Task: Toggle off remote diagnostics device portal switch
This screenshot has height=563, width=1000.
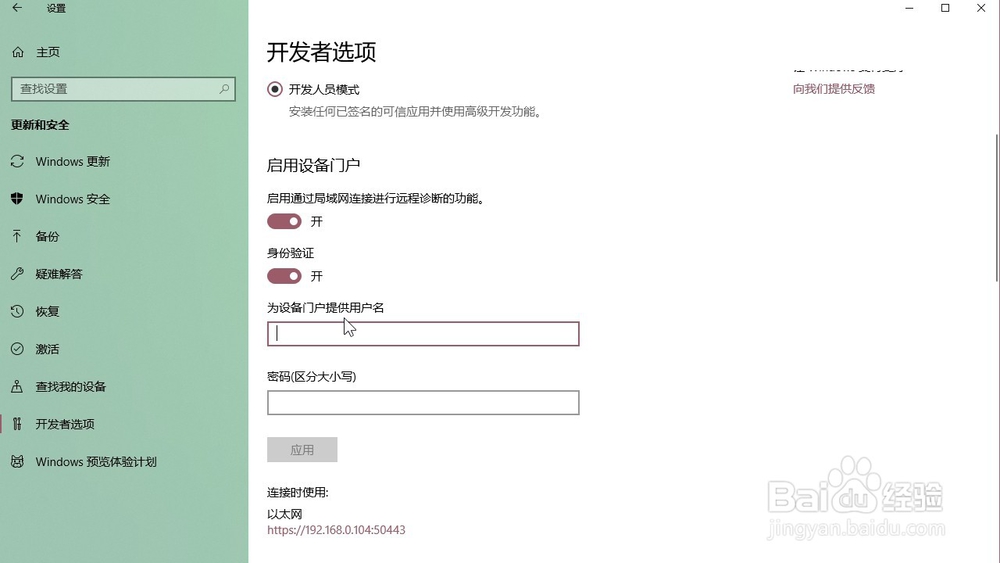Action: (284, 221)
